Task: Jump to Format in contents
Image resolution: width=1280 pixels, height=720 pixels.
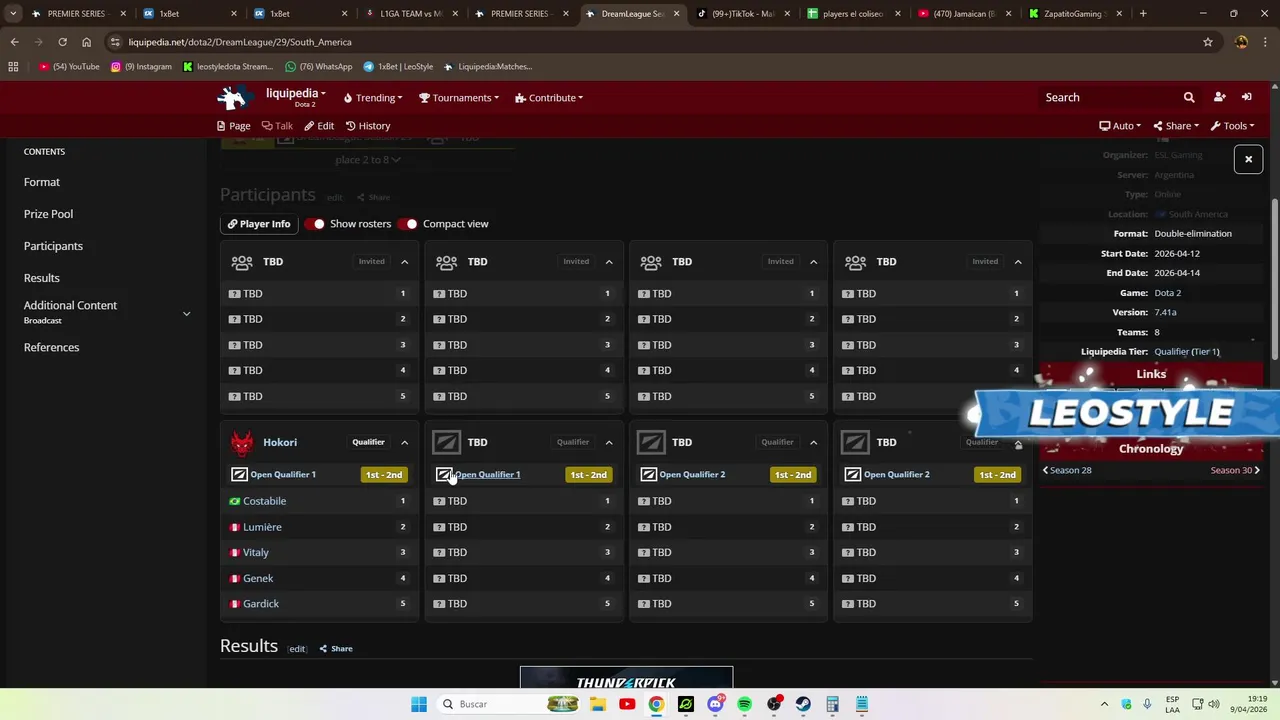Action: [42, 182]
